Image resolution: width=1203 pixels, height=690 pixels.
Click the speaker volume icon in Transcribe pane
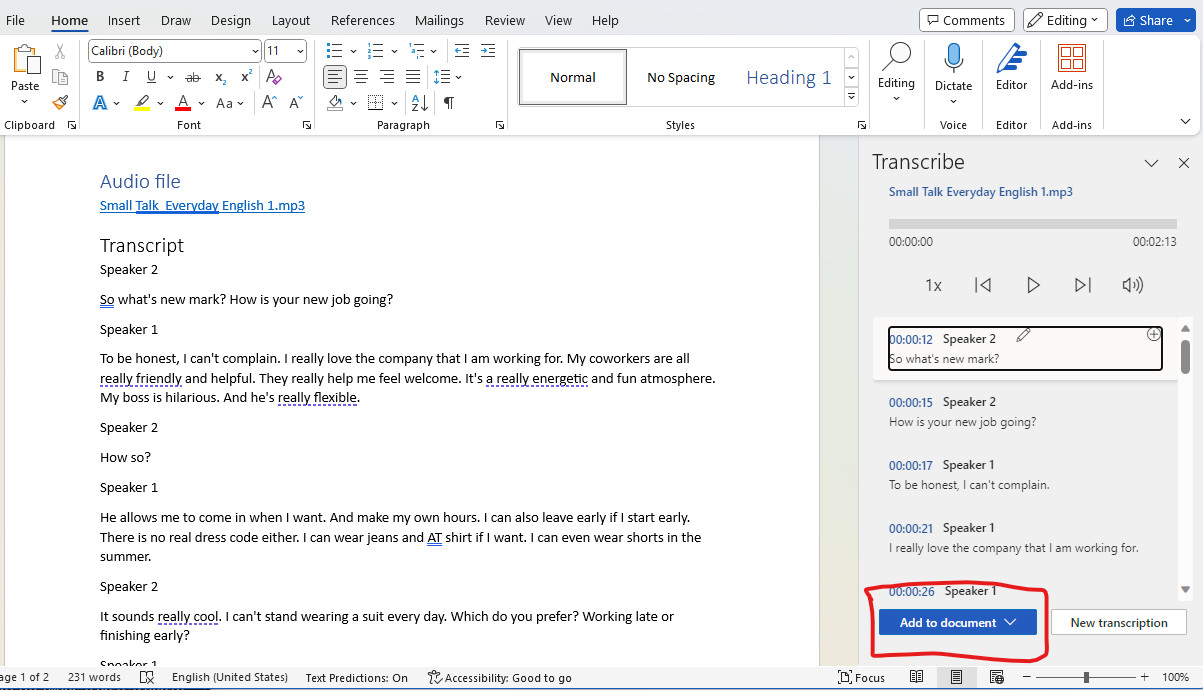(x=1133, y=285)
